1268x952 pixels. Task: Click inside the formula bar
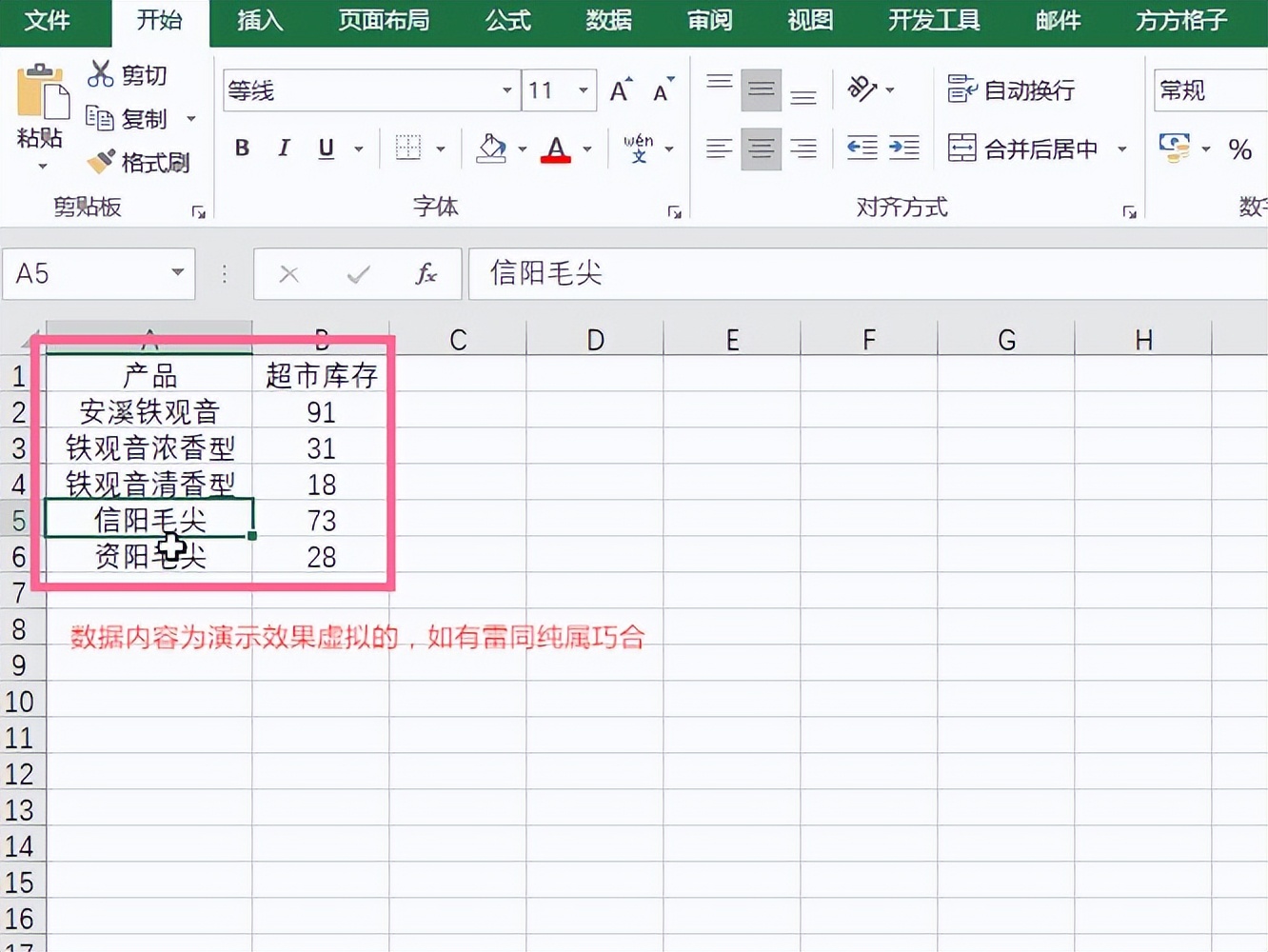tap(762, 273)
